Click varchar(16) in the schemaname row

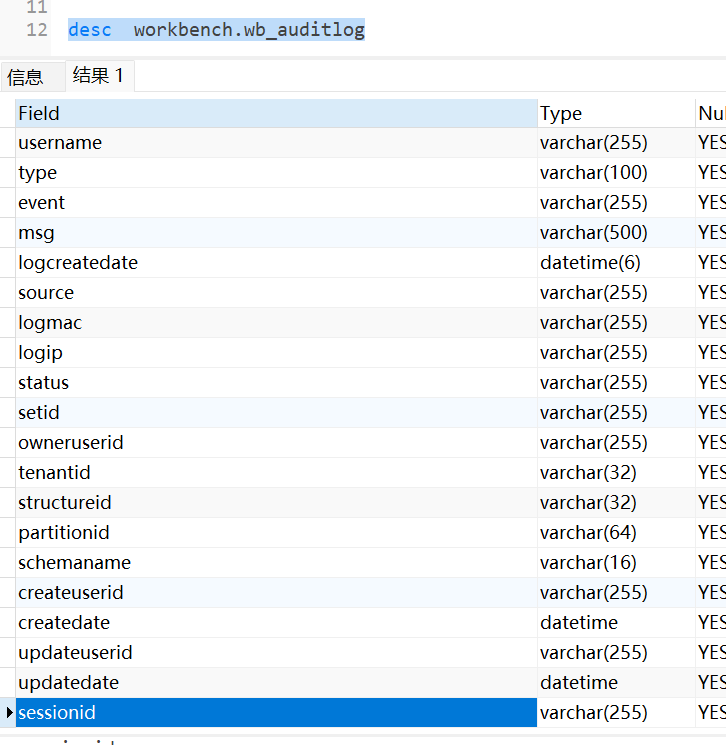(x=588, y=563)
